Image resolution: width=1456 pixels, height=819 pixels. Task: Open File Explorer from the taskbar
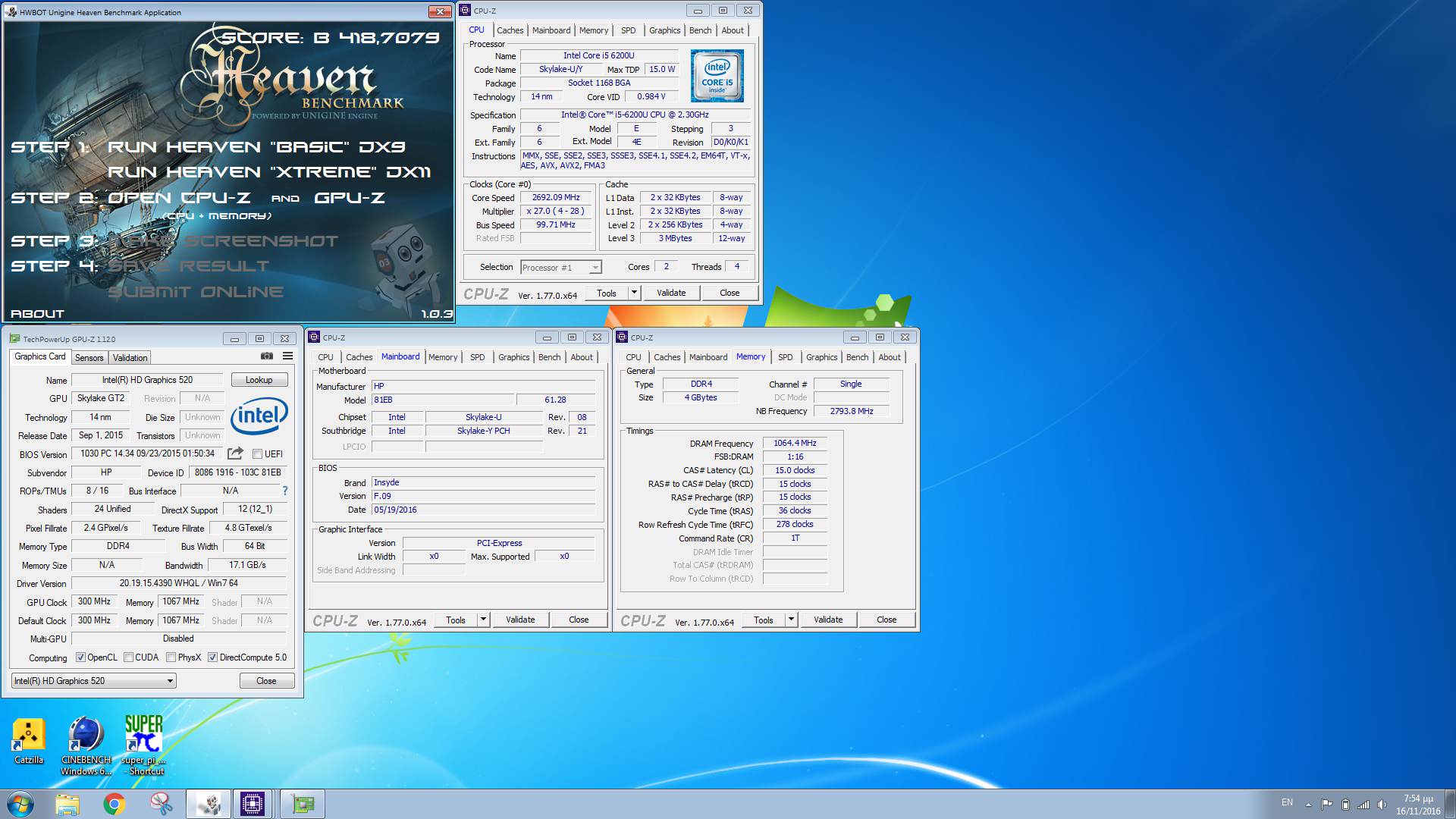[x=67, y=804]
